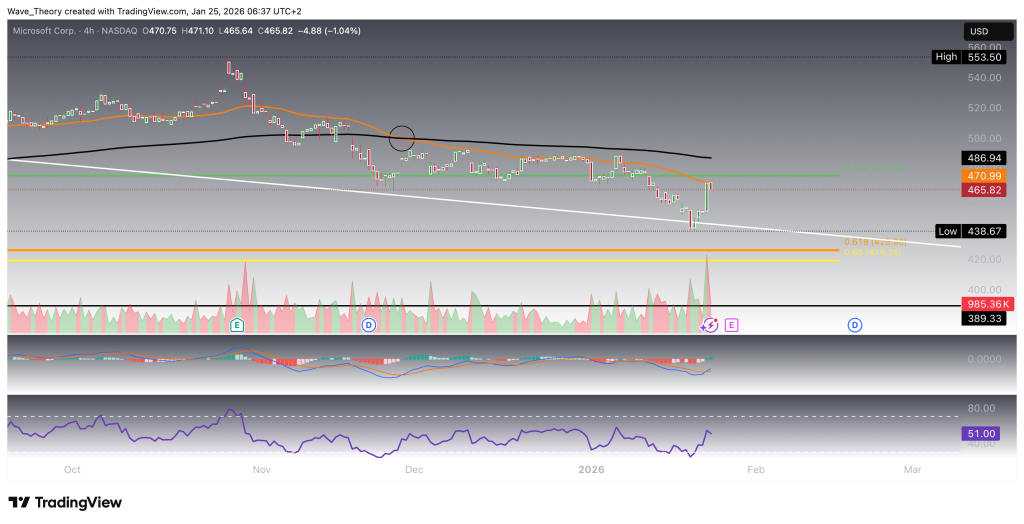Open the USD currency selector
Viewport: 1024px width, 524px height.
coord(979,31)
